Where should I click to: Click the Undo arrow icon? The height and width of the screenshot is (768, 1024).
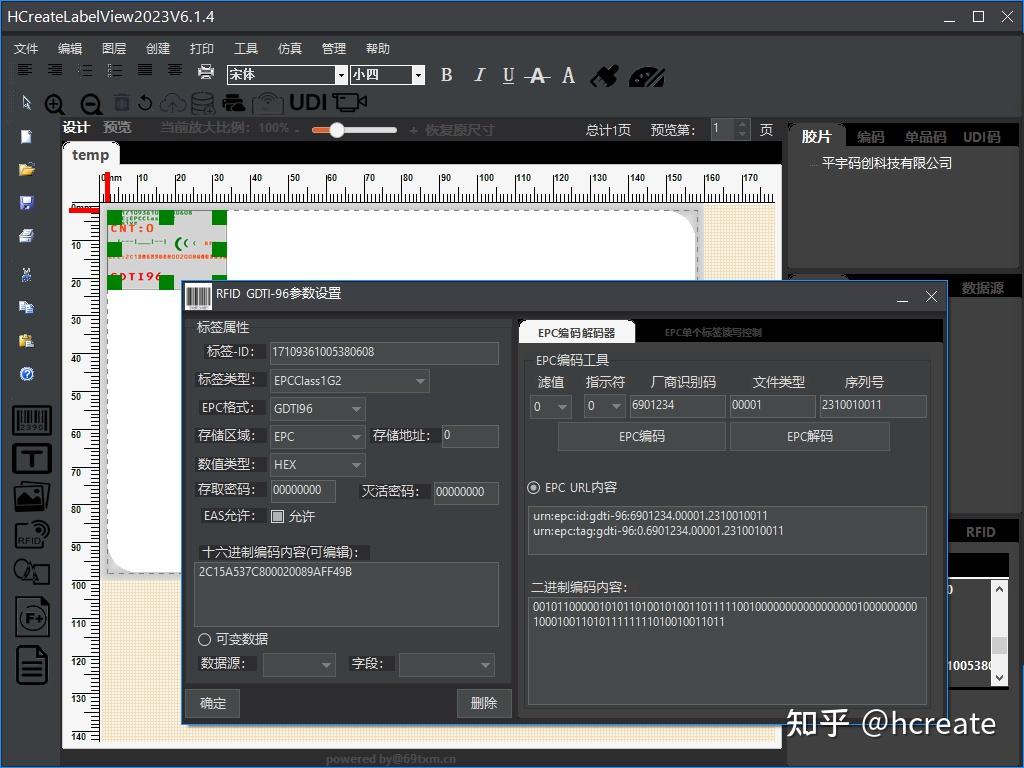[x=146, y=102]
